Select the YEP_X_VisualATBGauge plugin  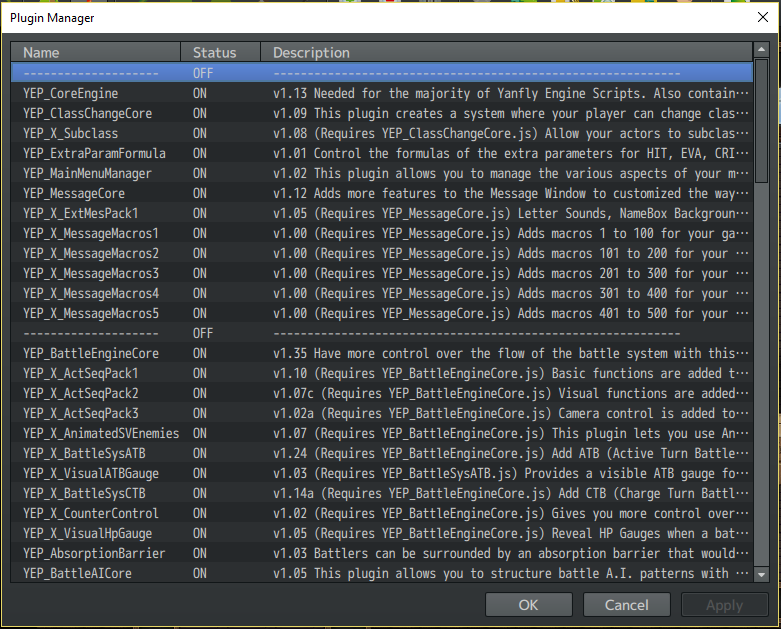[x=382, y=473]
